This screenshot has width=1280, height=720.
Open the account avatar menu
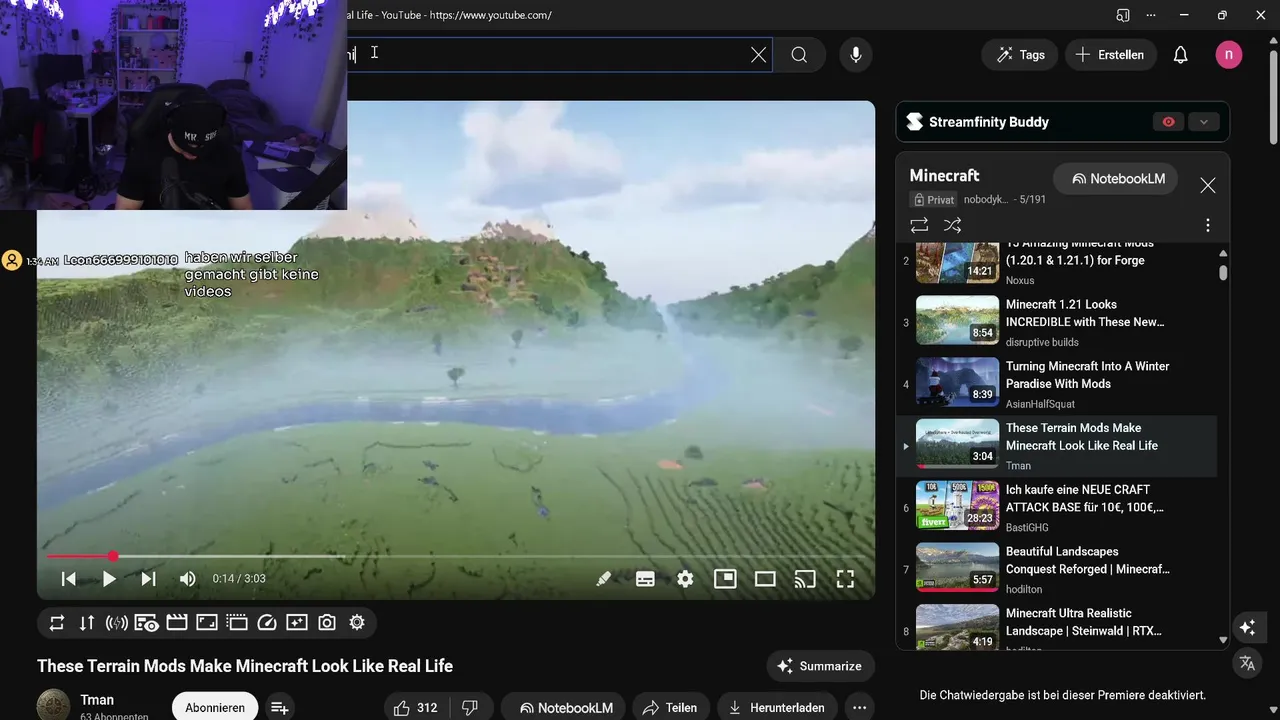coord(1229,55)
